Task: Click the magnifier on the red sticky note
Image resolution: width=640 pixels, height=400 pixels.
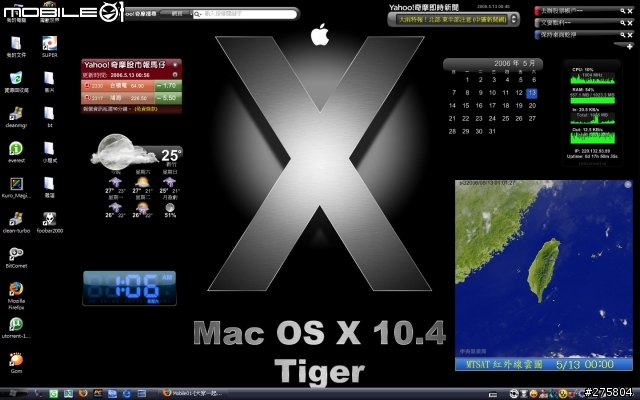Action: pyautogui.click(x=622, y=11)
